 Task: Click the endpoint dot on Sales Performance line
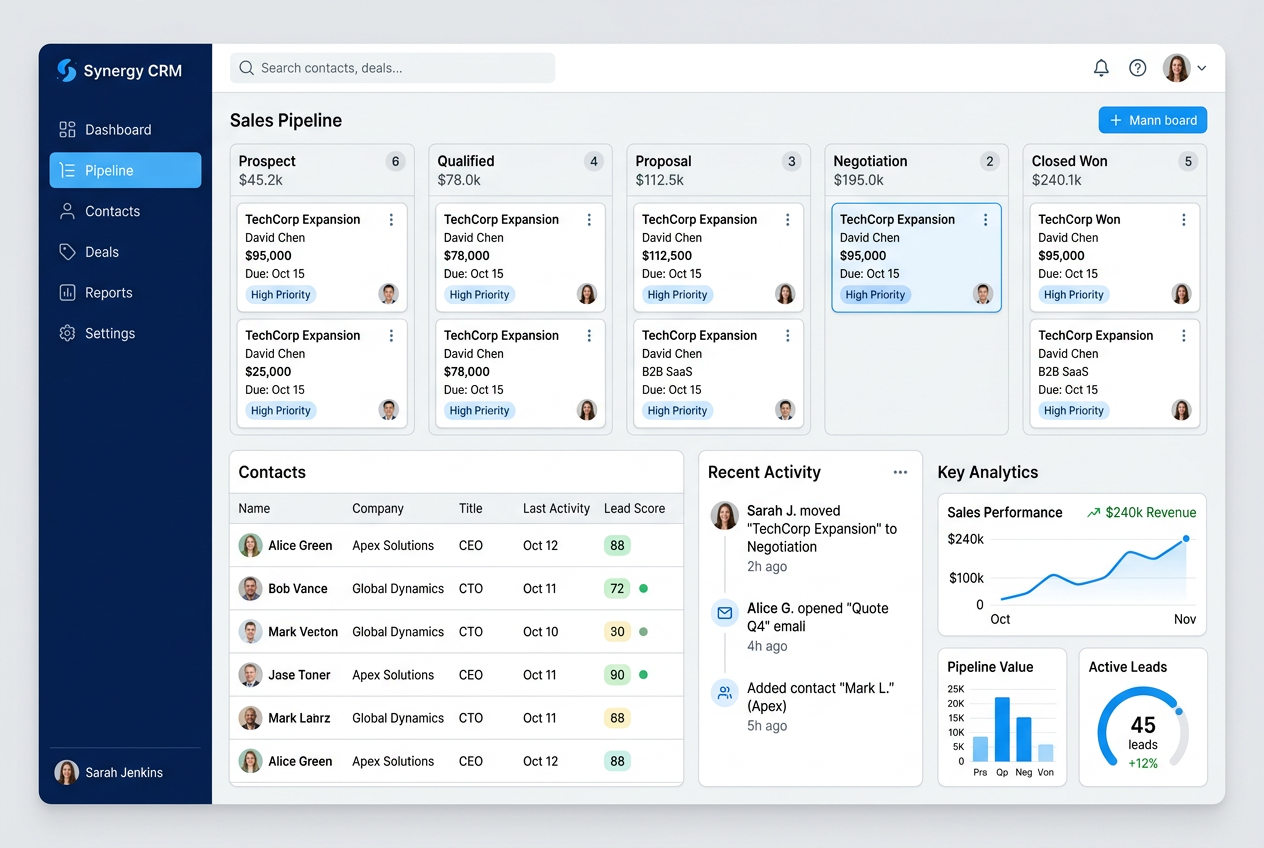point(1186,538)
